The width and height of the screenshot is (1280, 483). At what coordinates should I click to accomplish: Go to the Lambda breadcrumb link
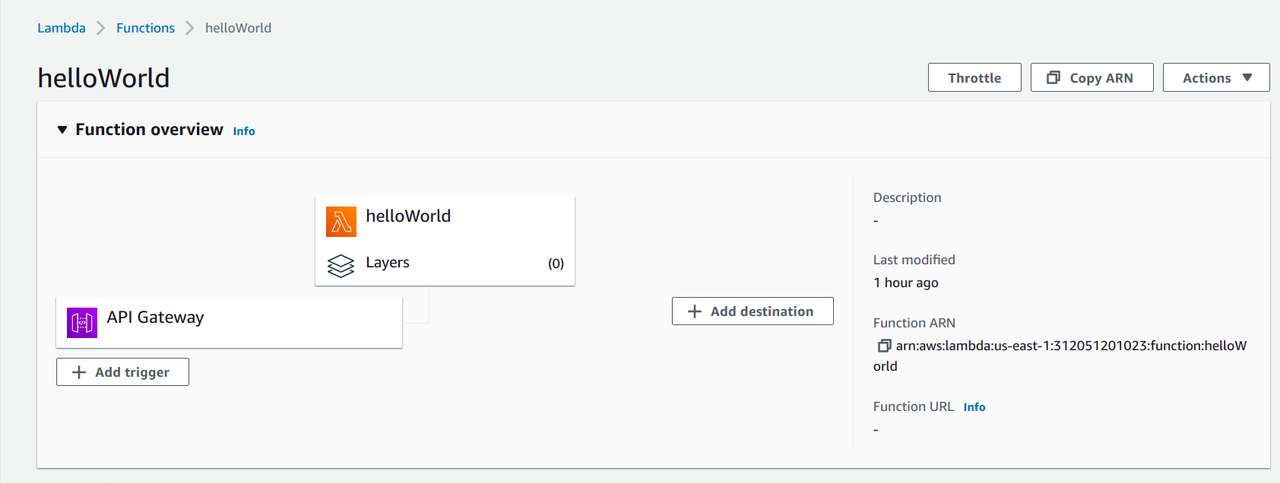click(x=61, y=28)
